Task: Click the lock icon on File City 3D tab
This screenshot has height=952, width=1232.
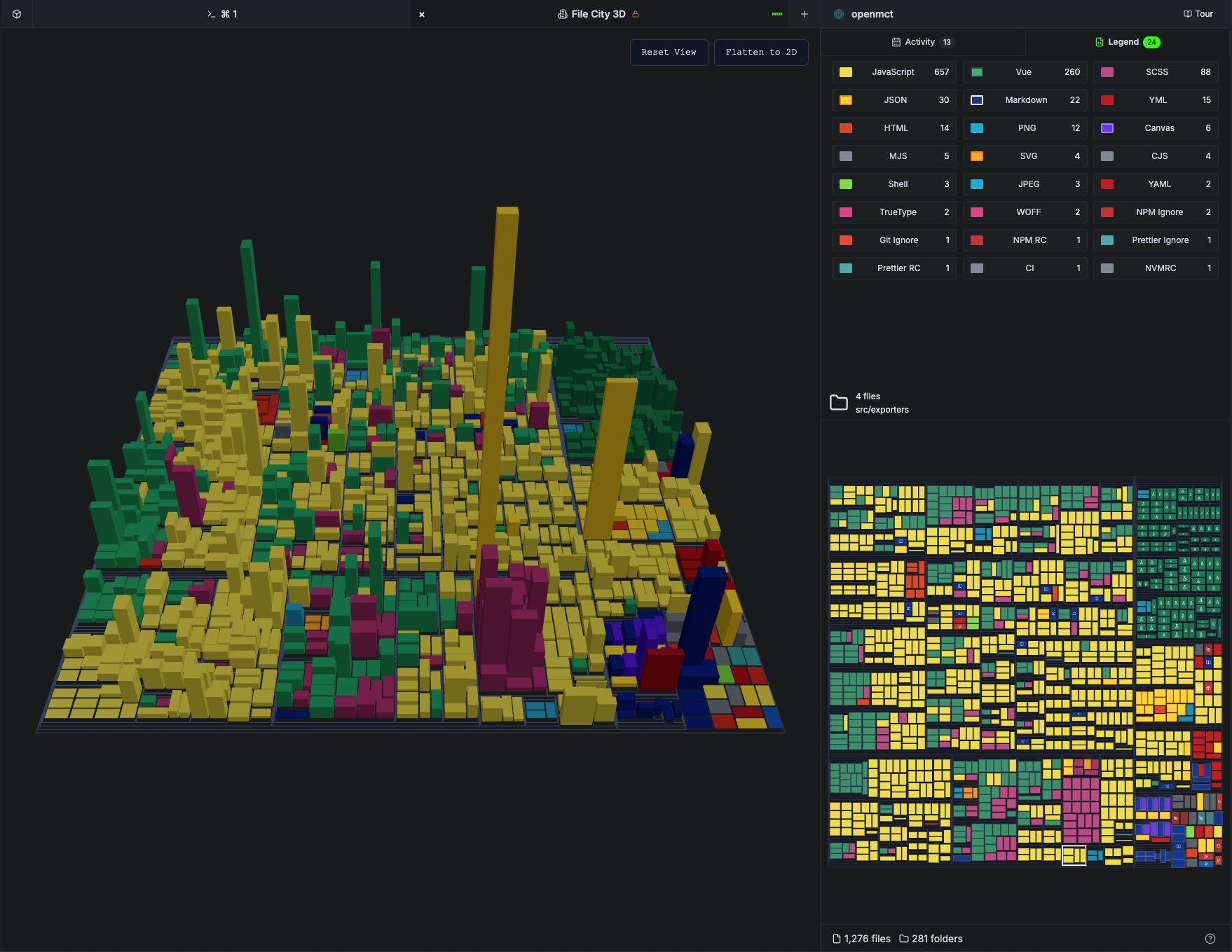Action: tap(636, 13)
